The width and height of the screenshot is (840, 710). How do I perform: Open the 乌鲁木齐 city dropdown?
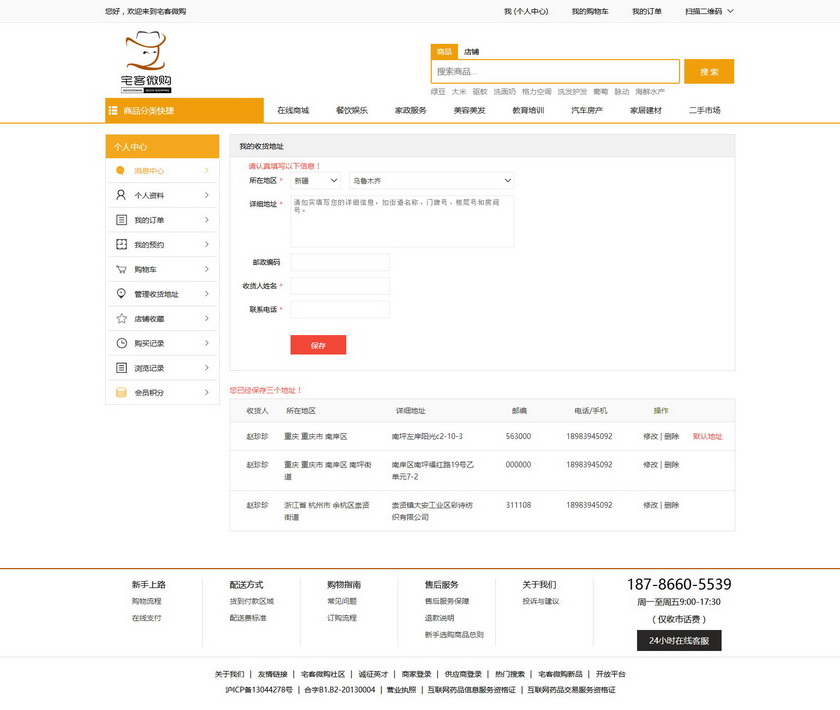coord(431,181)
